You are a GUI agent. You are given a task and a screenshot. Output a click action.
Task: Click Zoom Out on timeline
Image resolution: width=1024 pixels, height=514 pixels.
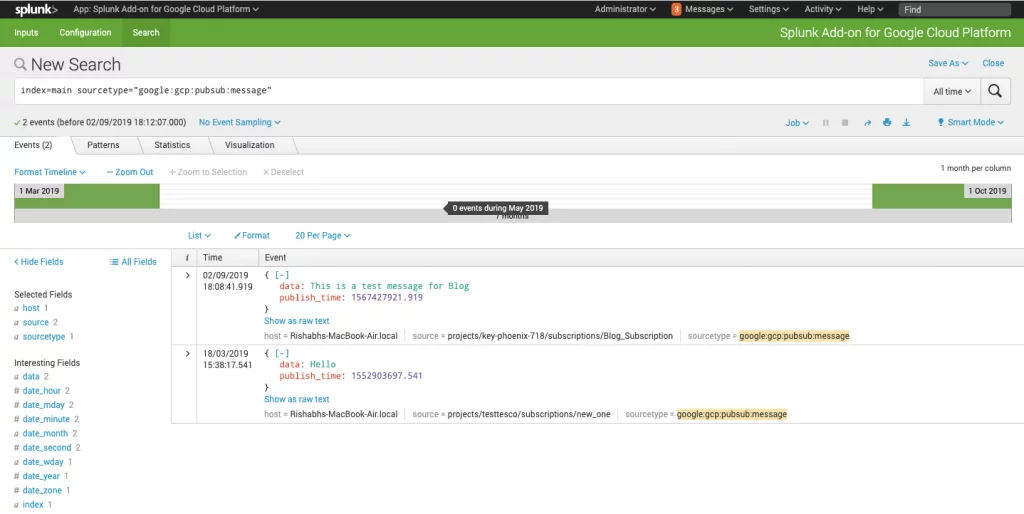[130, 172]
